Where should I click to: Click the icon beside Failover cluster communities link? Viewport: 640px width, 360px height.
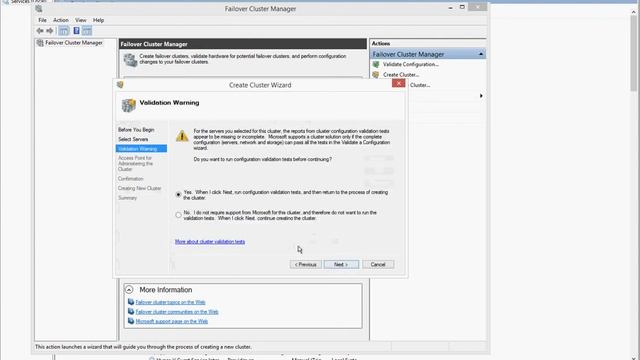(x=131, y=311)
